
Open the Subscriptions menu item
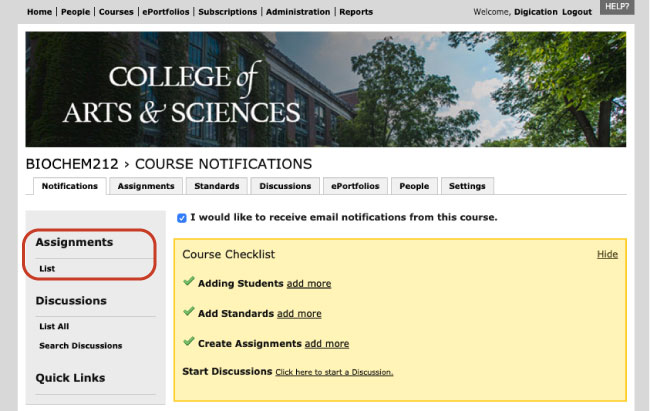[x=228, y=12]
